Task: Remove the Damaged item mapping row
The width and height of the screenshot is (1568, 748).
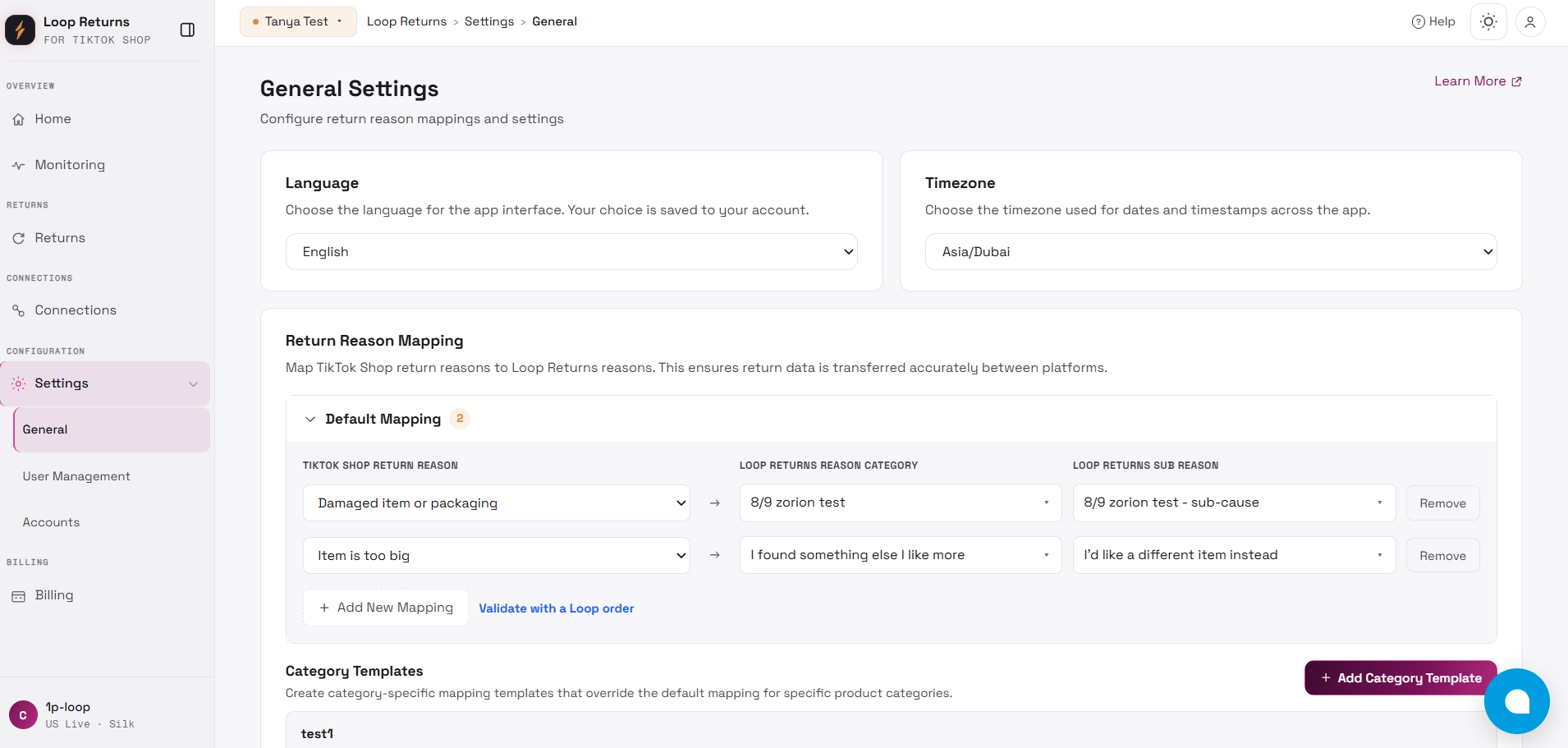Action: 1442,503
